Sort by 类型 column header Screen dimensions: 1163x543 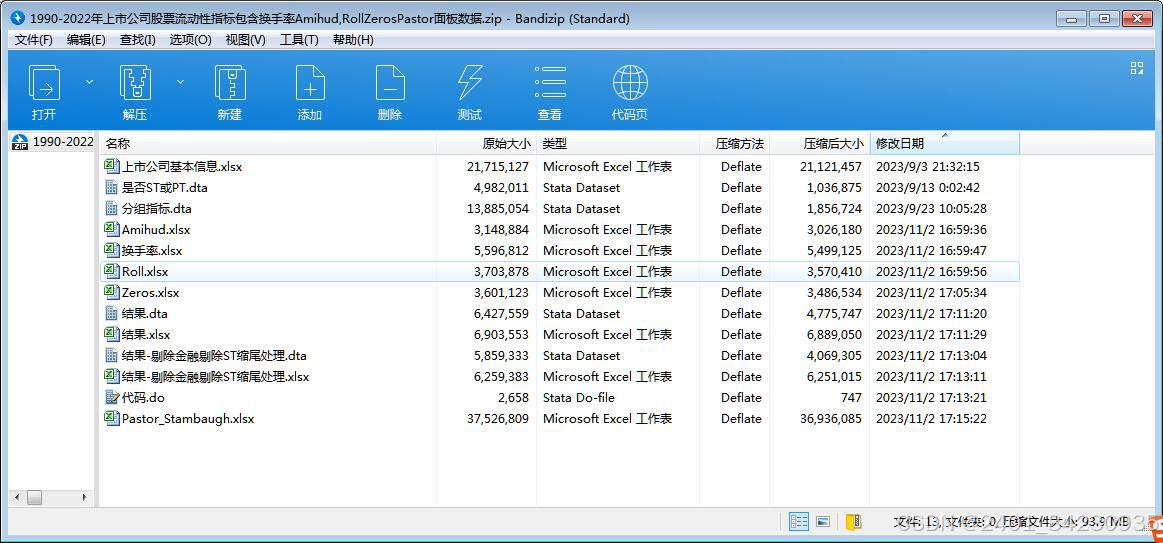click(x=619, y=144)
